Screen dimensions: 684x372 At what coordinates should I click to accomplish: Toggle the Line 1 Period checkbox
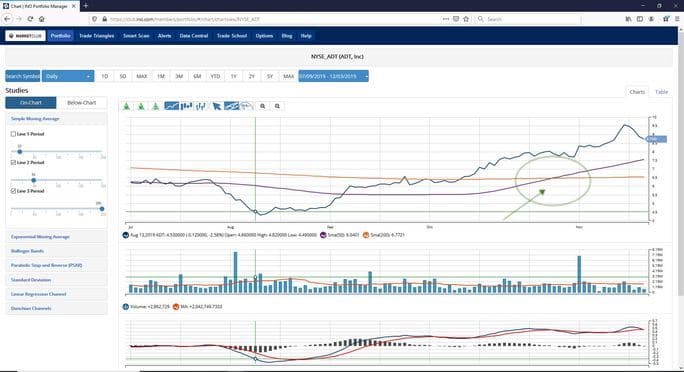pyautogui.click(x=14, y=134)
